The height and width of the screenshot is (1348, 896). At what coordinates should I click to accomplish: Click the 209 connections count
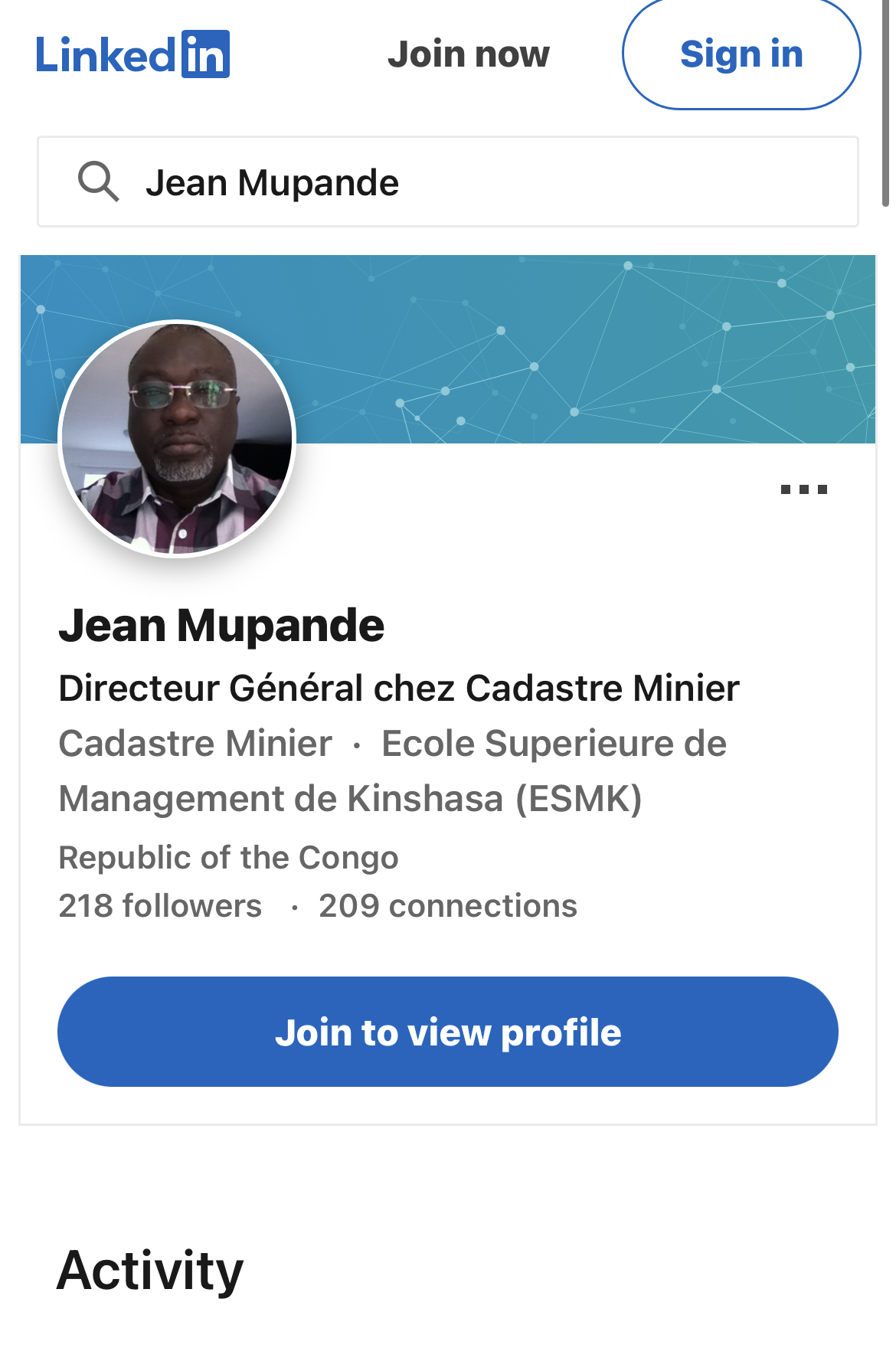(x=448, y=906)
